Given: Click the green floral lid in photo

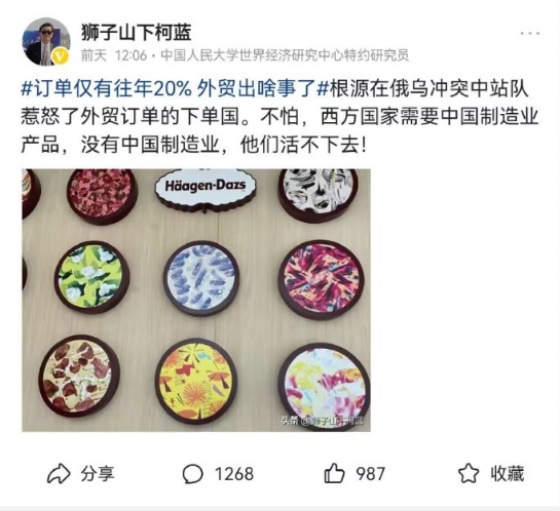Looking at the screenshot, I should click(x=92, y=277).
